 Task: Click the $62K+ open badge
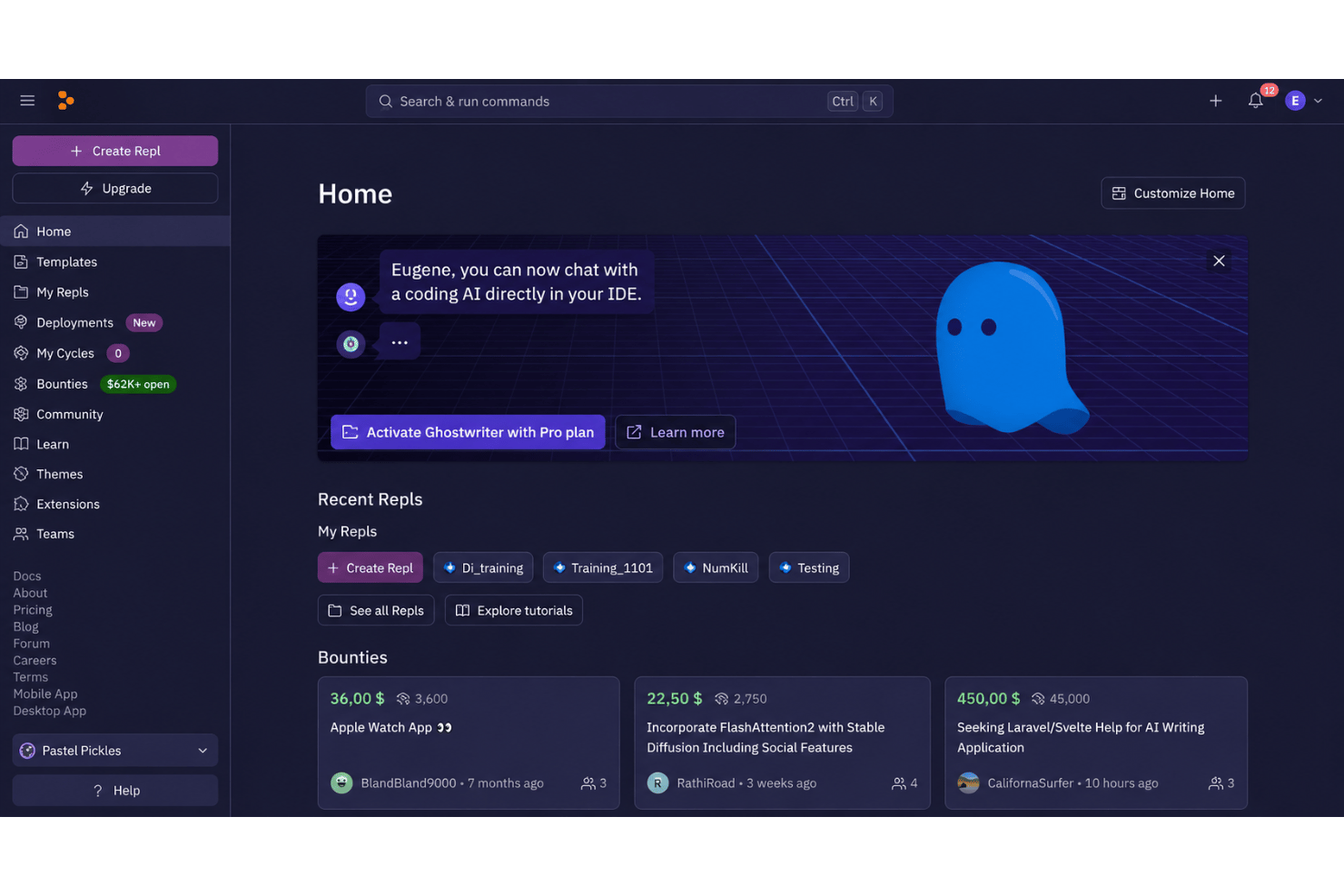[x=138, y=384]
